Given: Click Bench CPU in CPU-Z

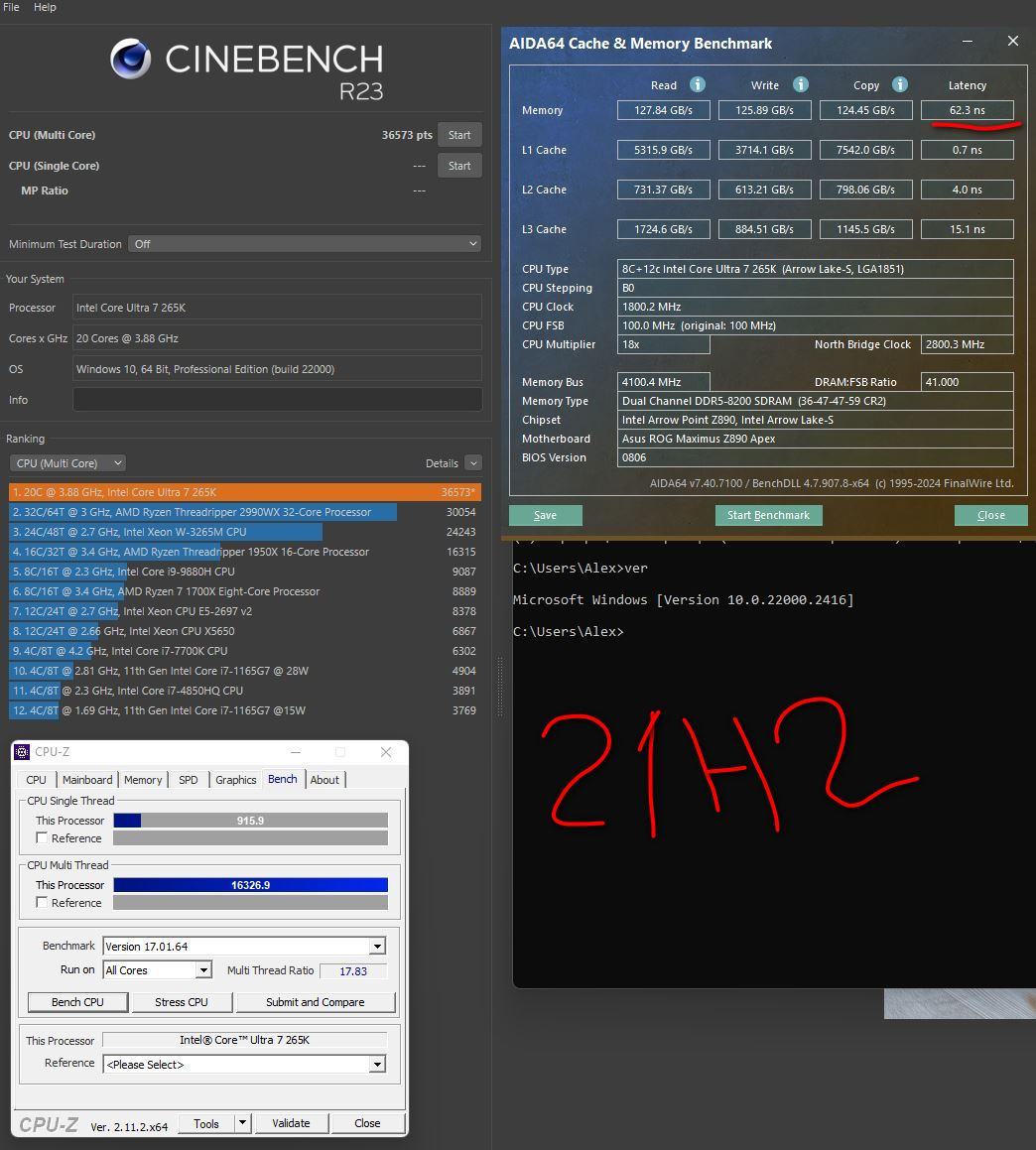Looking at the screenshot, I should coord(77,1002).
